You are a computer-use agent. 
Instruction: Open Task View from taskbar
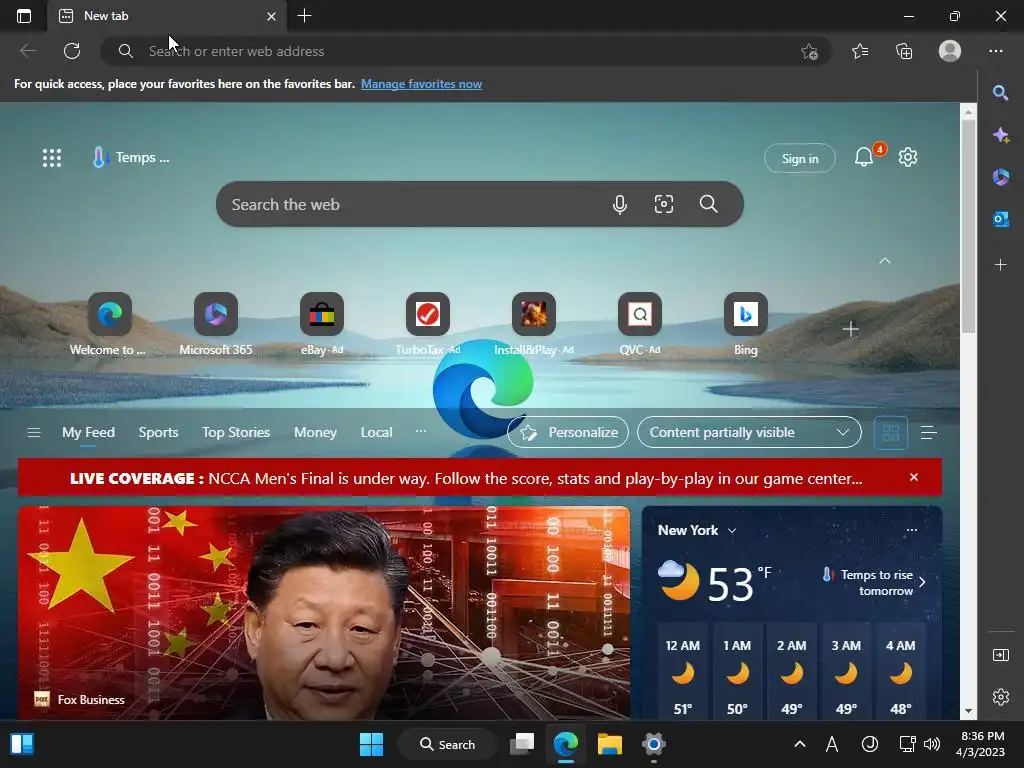(x=522, y=744)
